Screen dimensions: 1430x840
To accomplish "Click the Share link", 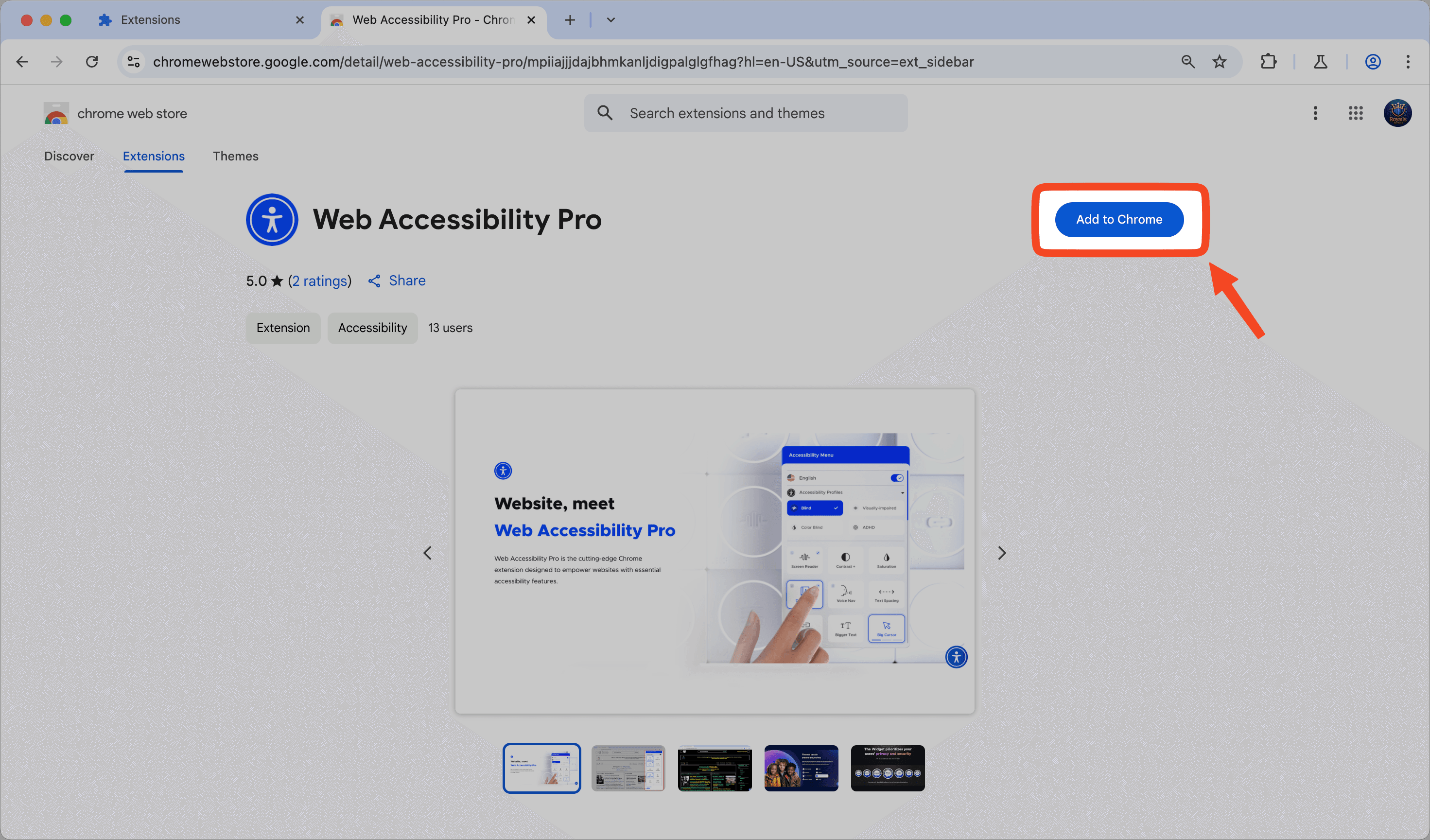I will click(x=397, y=281).
